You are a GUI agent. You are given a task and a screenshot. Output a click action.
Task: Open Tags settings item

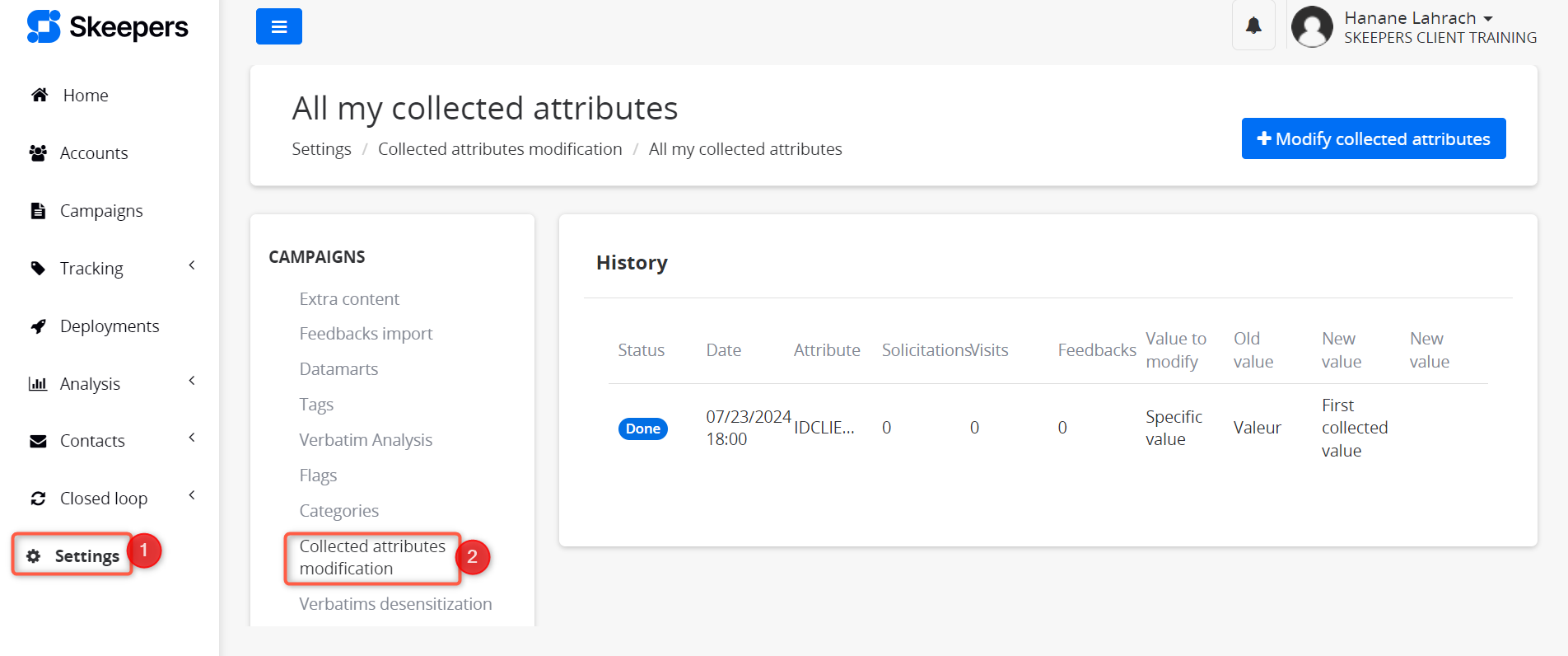(x=316, y=405)
